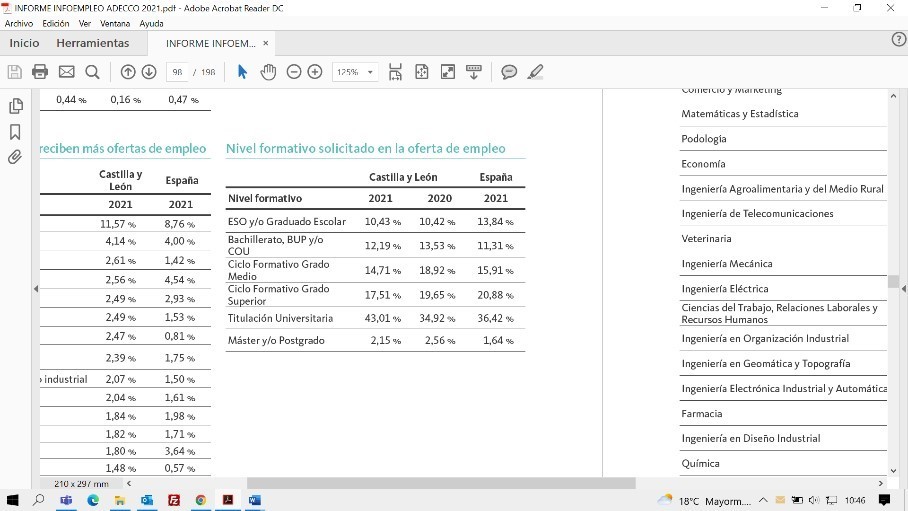Click the vertical scrollbar up arrow

(893, 96)
